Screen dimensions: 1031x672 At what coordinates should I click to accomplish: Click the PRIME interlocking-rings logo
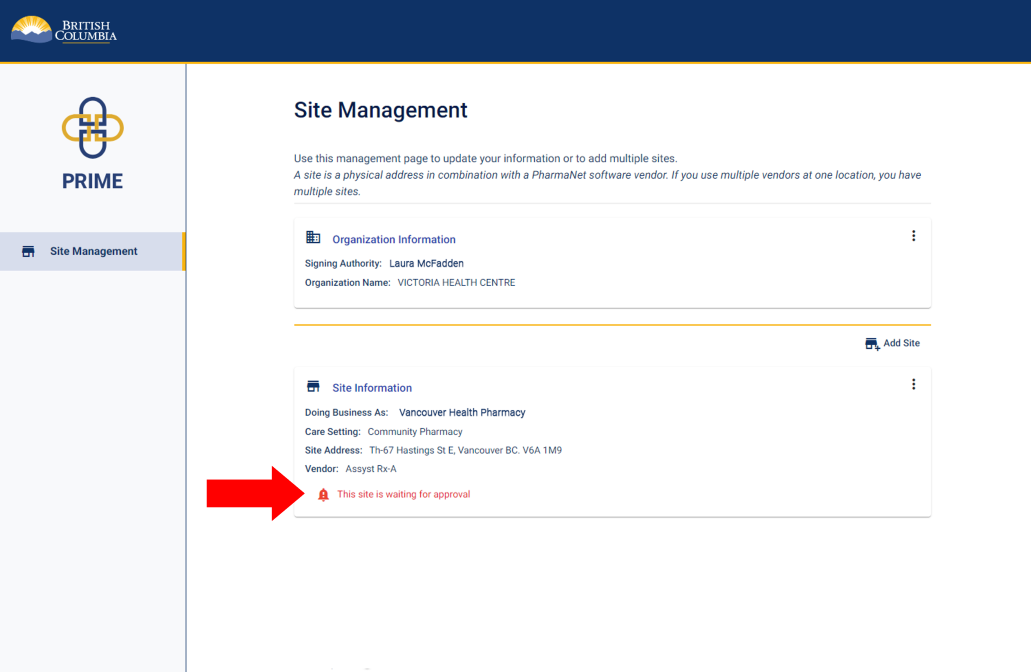click(93, 128)
